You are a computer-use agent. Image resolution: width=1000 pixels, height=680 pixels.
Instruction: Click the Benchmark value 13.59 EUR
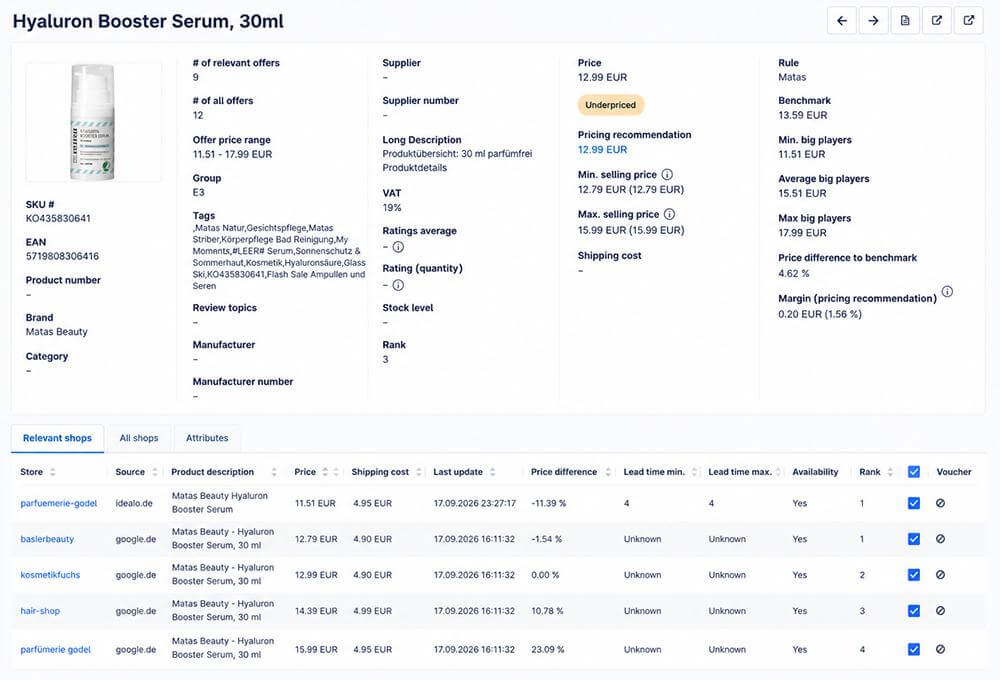pos(803,115)
